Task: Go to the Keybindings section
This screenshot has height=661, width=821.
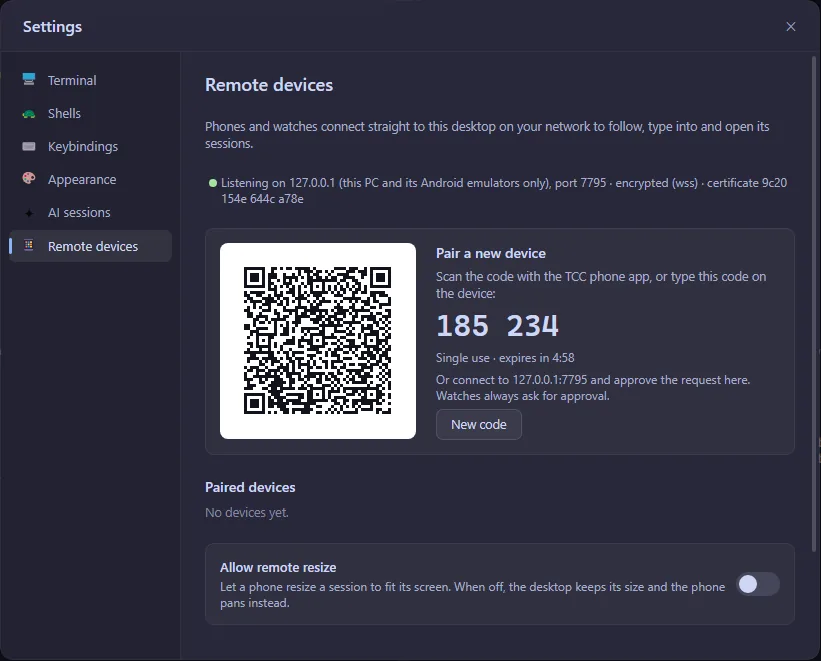Action: pos(91,146)
